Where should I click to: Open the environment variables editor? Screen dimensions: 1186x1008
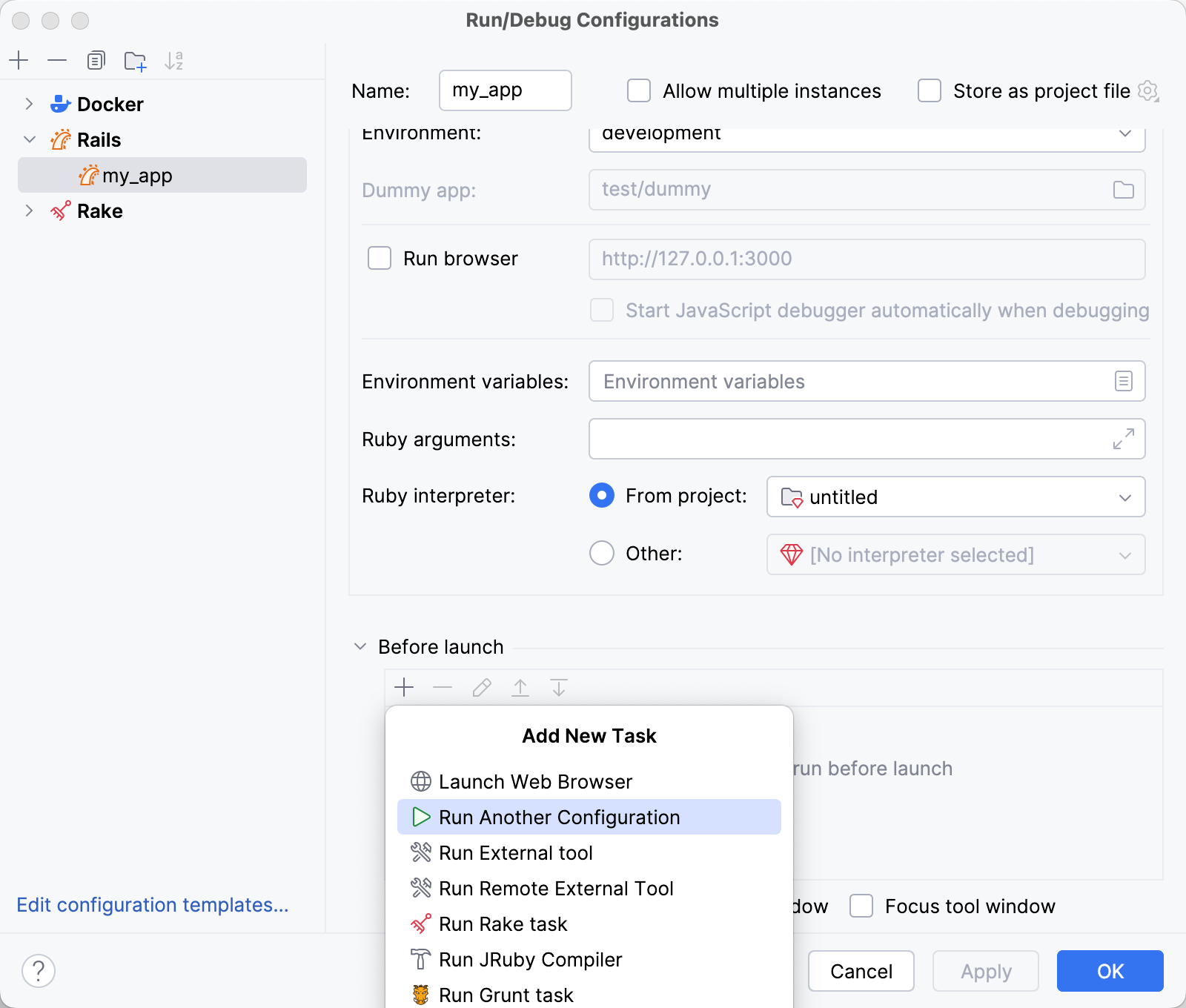pyautogui.click(x=1123, y=381)
